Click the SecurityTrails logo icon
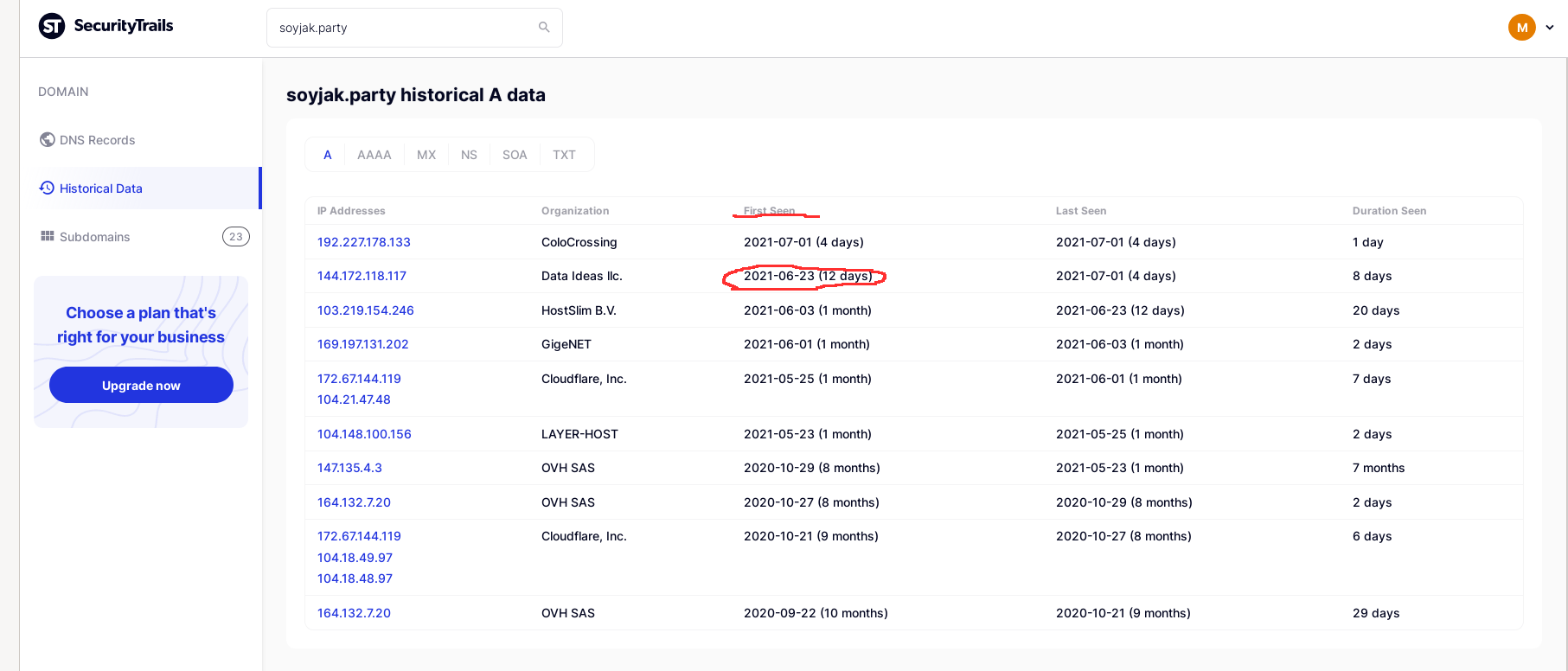Screen dimensions: 1568x671 click(52, 26)
